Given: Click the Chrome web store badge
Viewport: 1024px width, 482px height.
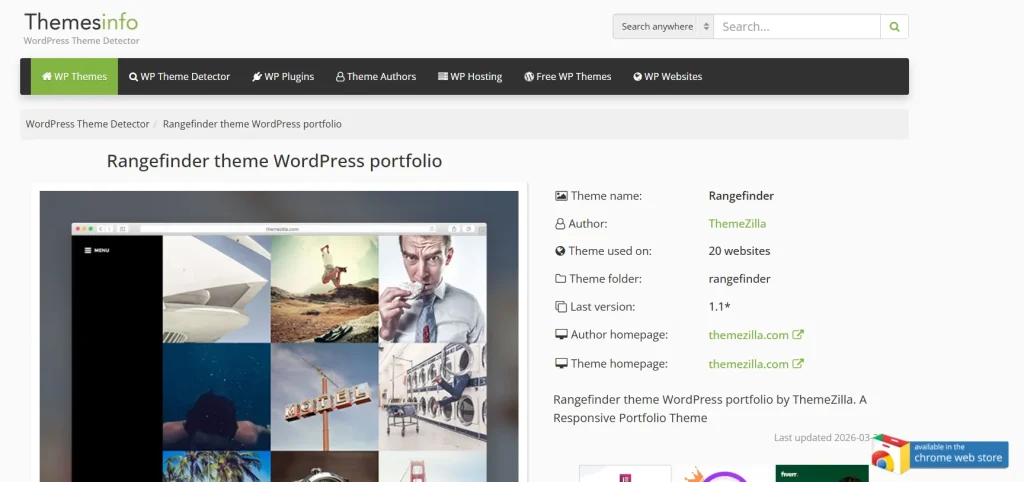Looking at the screenshot, I should click(940, 453).
